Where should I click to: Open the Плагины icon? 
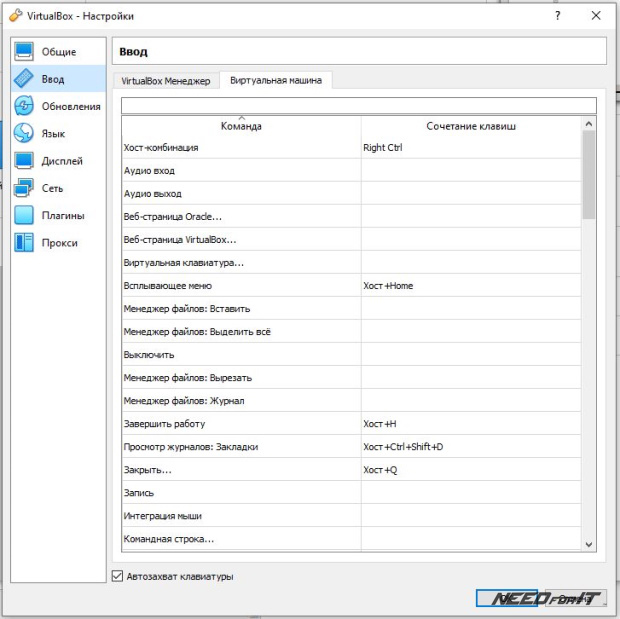24,215
